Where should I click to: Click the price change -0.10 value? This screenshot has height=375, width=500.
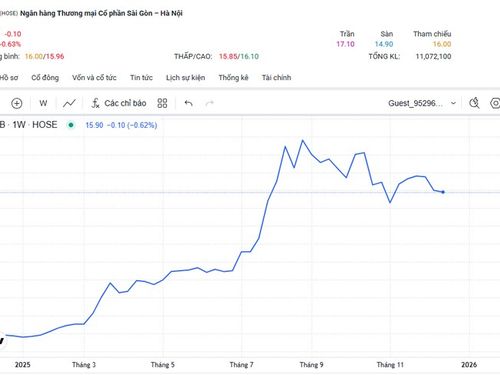point(13,34)
